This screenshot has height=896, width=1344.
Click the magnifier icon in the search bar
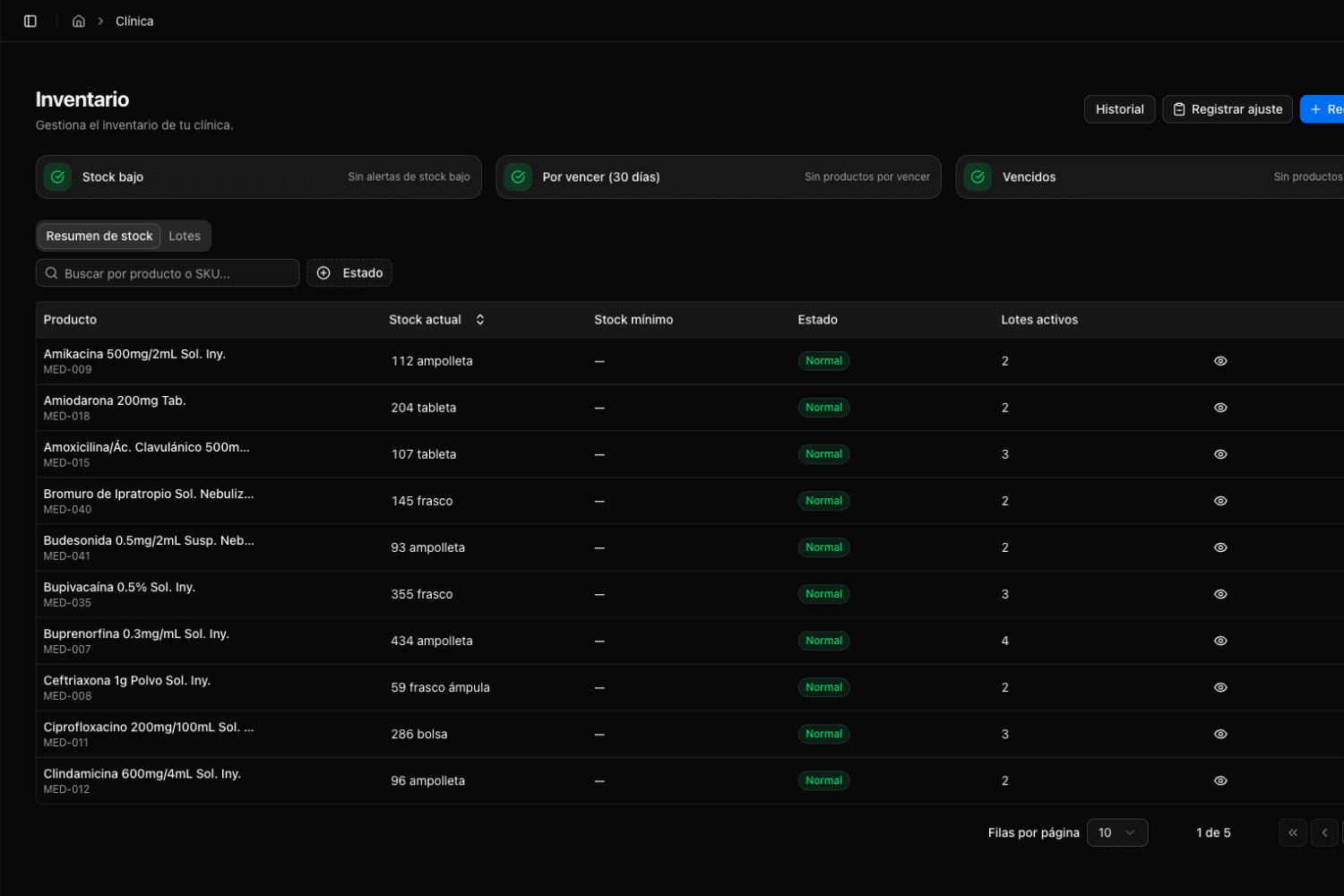pyautogui.click(x=52, y=272)
